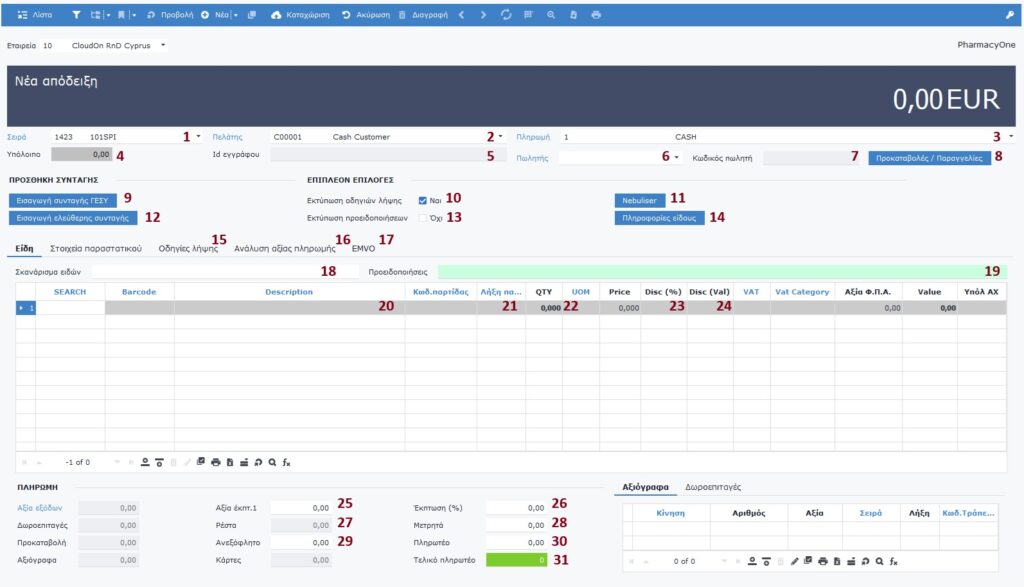Click the fx formula icon under items grid

[286, 462]
